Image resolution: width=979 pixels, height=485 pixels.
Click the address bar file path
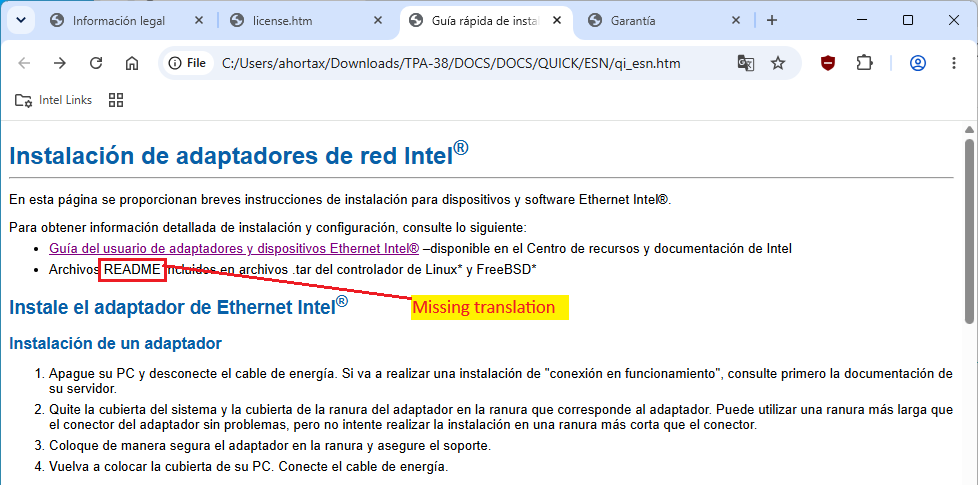(x=451, y=63)
